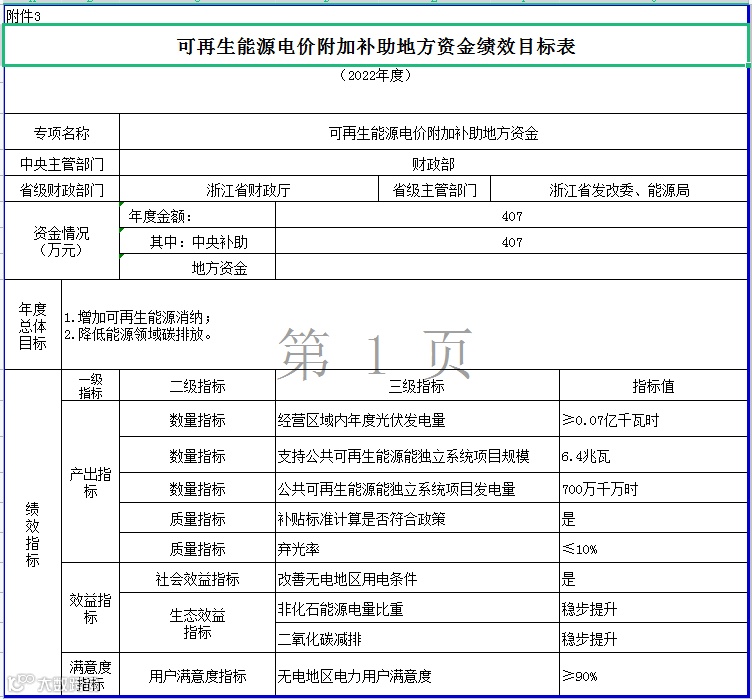Select the 财政部 cell
Image resolution: width=752 pixels, height=699 pixels.
coord(434,163)
